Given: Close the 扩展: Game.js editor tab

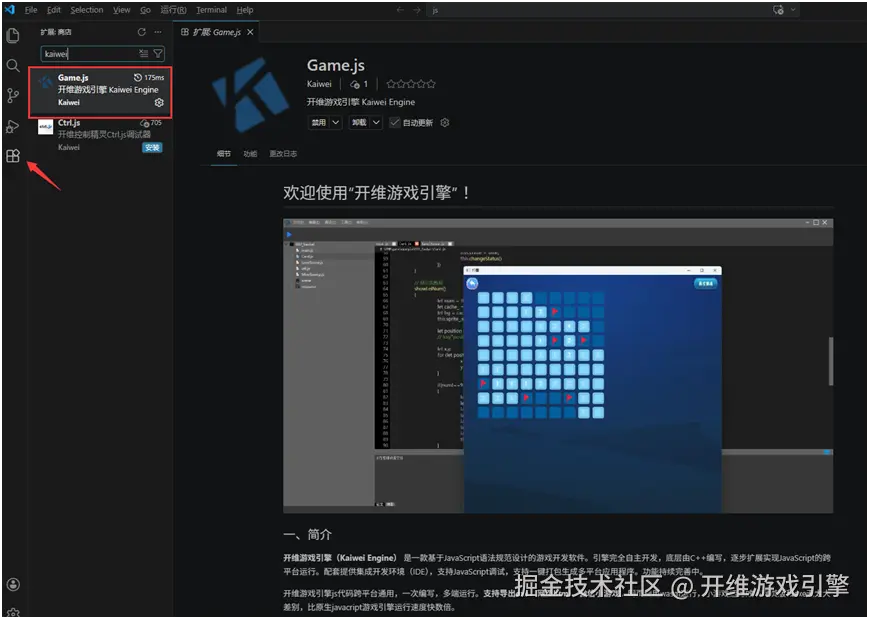Looking at the screenshot, I should click(x=250, y=32).
